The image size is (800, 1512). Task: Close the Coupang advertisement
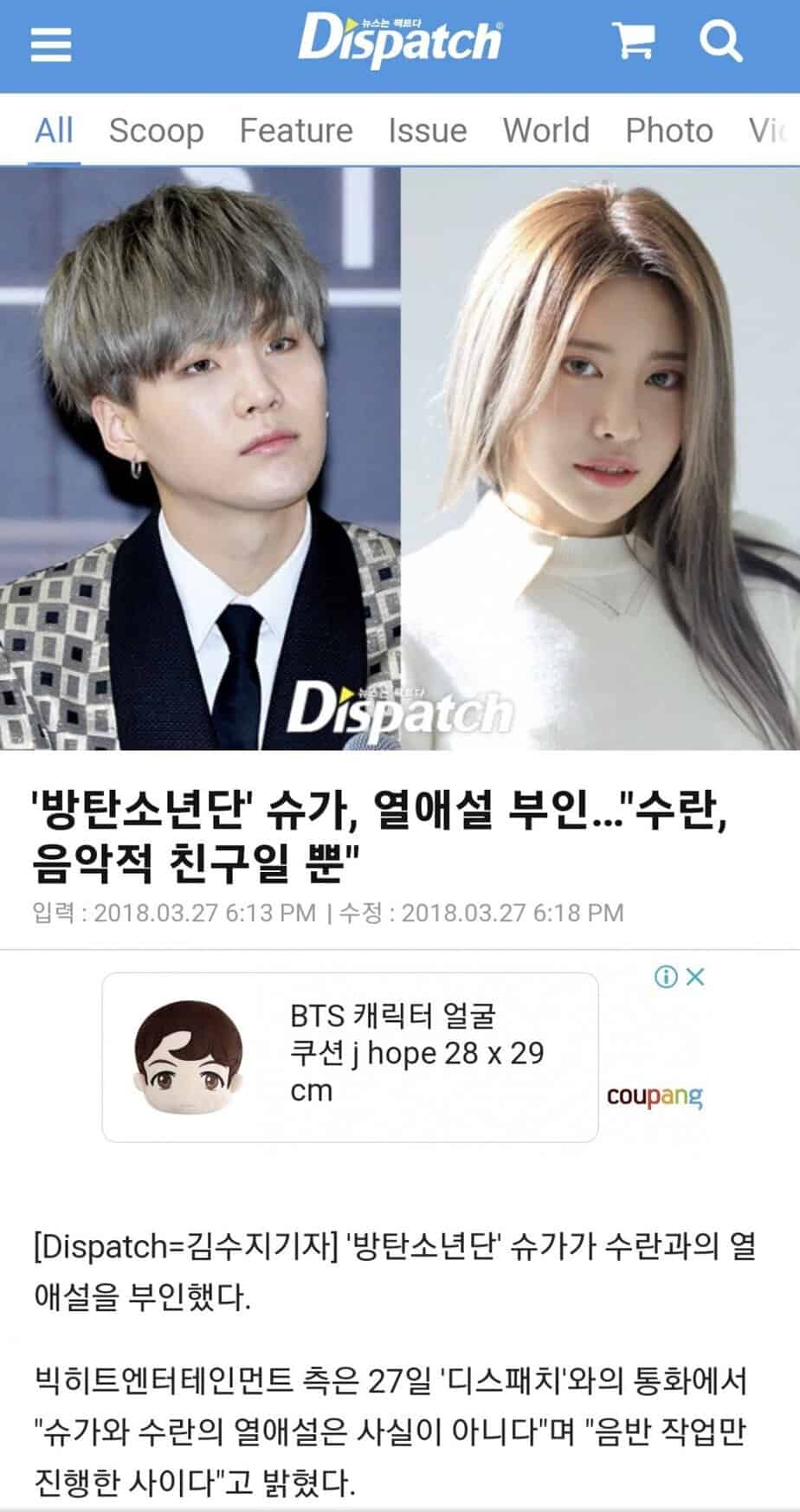(695, 977)
